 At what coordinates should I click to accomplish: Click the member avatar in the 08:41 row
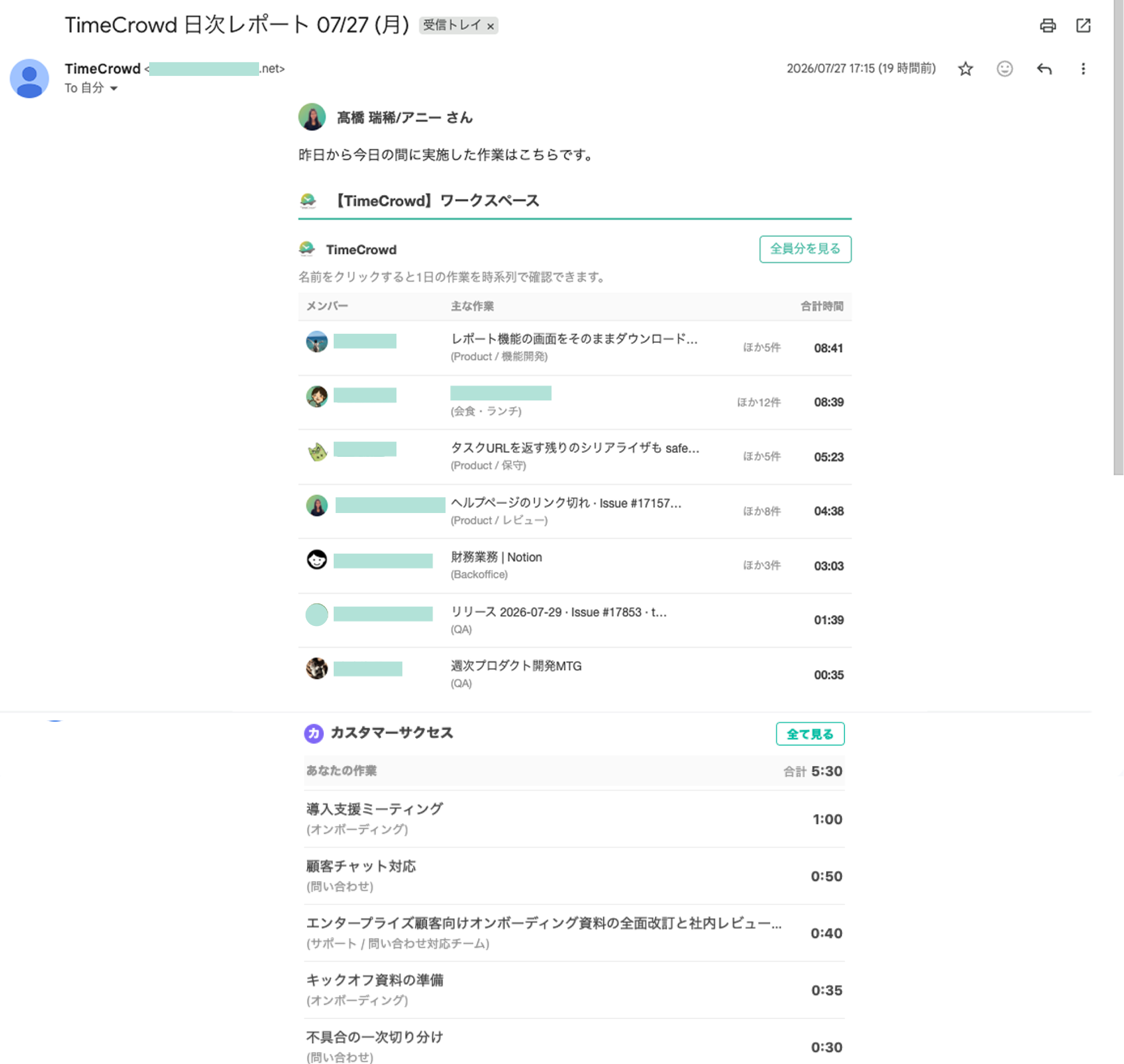(317, 342)
